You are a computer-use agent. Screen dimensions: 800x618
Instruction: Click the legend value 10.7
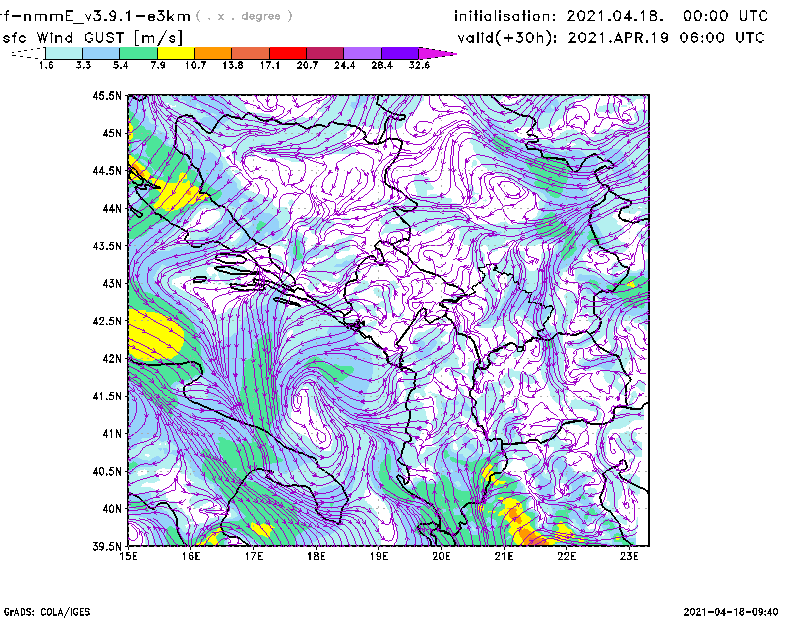pos(195,65)
